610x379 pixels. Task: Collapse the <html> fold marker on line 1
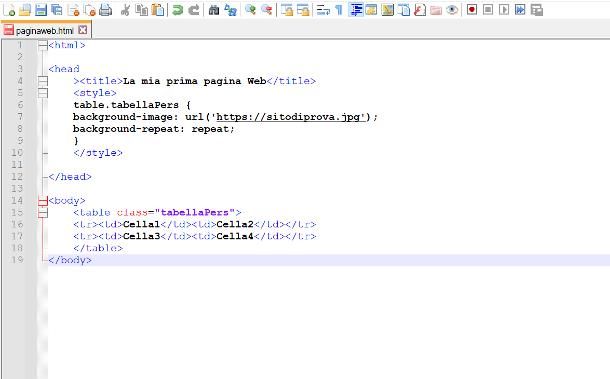coord(43,45)
